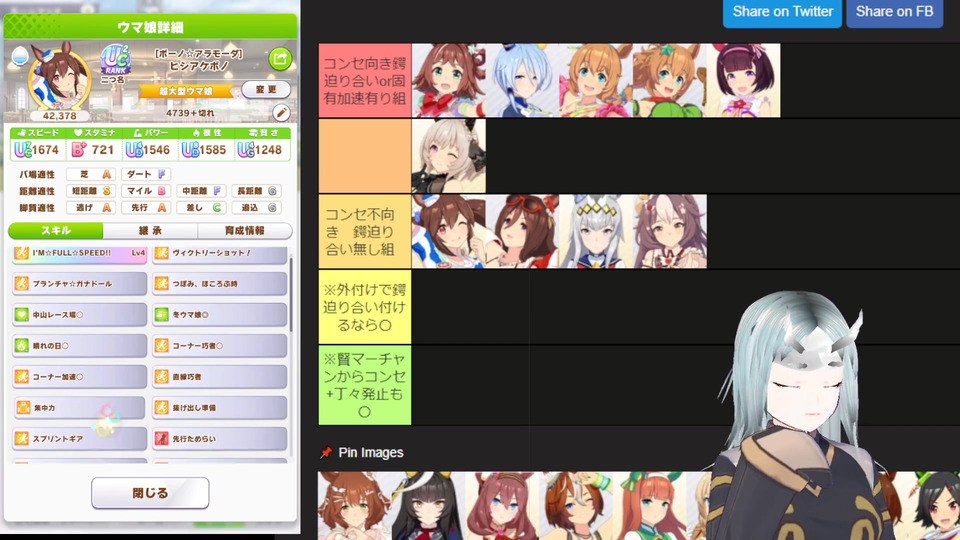
Task: Click the orange icon of コーナー巧者○ skill
Action: (x=162, y=346)
